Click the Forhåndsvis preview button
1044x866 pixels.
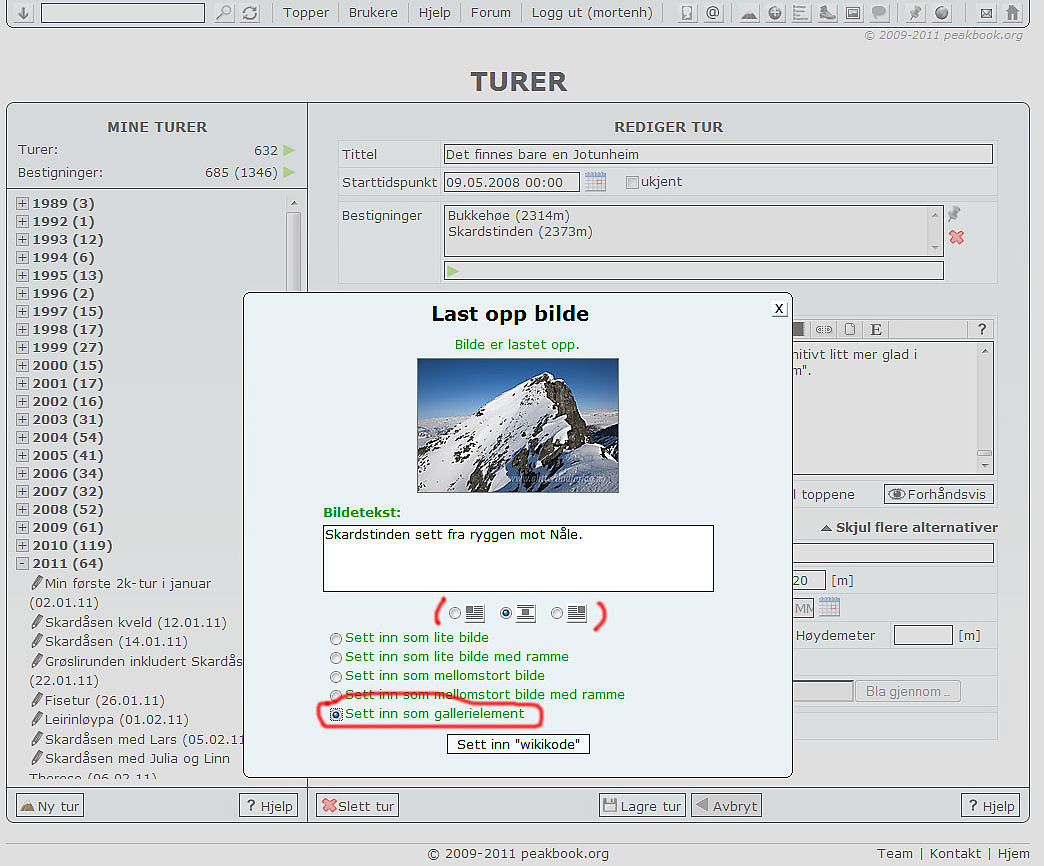pos(939,494)
